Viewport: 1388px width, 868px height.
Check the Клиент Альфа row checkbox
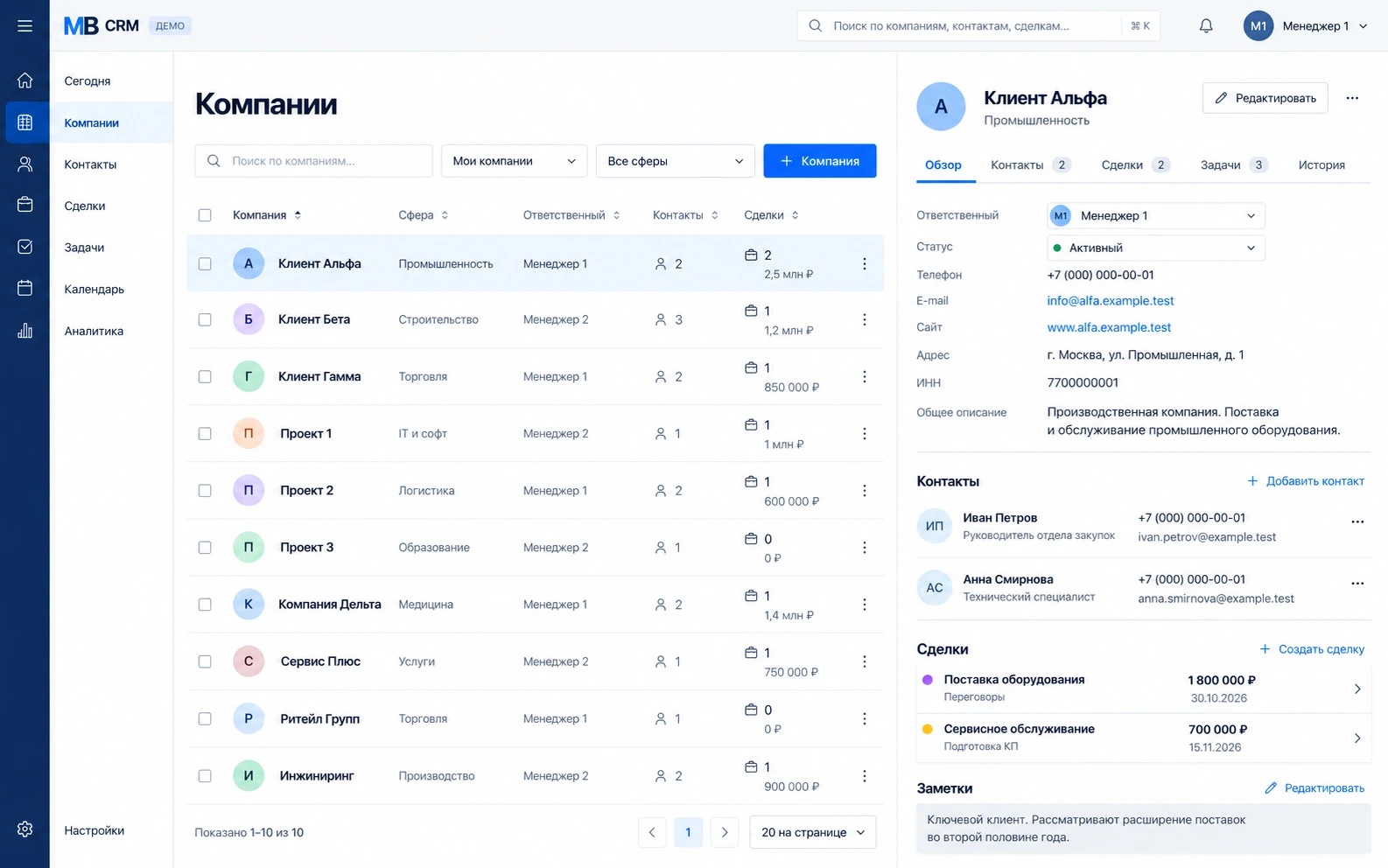click(205, 263)
